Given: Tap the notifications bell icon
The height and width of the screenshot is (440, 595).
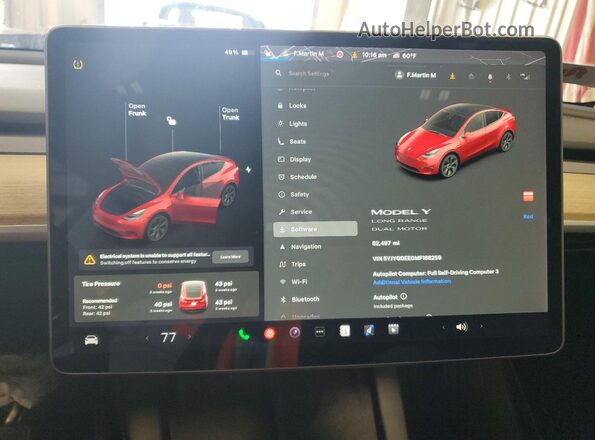Looking at the screenshot, I should click(490, 77).
